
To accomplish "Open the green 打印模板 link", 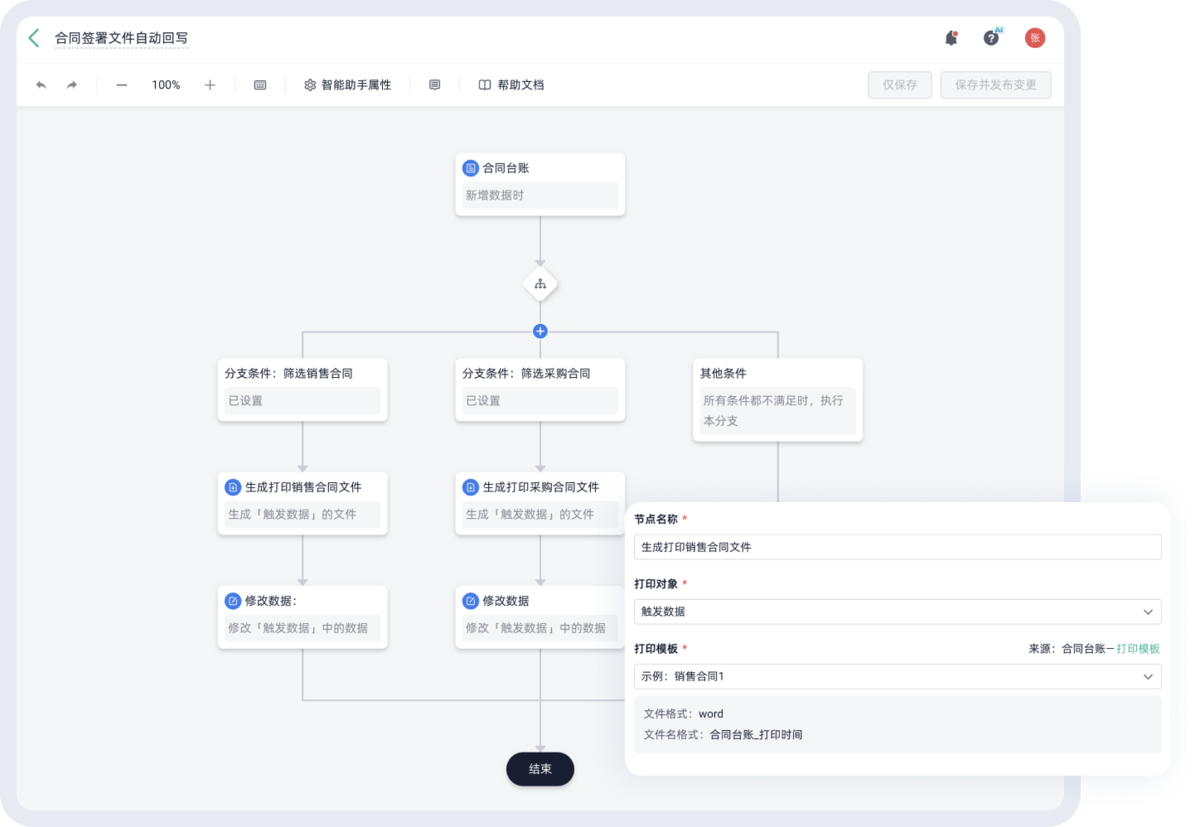I will [1138, 649].
